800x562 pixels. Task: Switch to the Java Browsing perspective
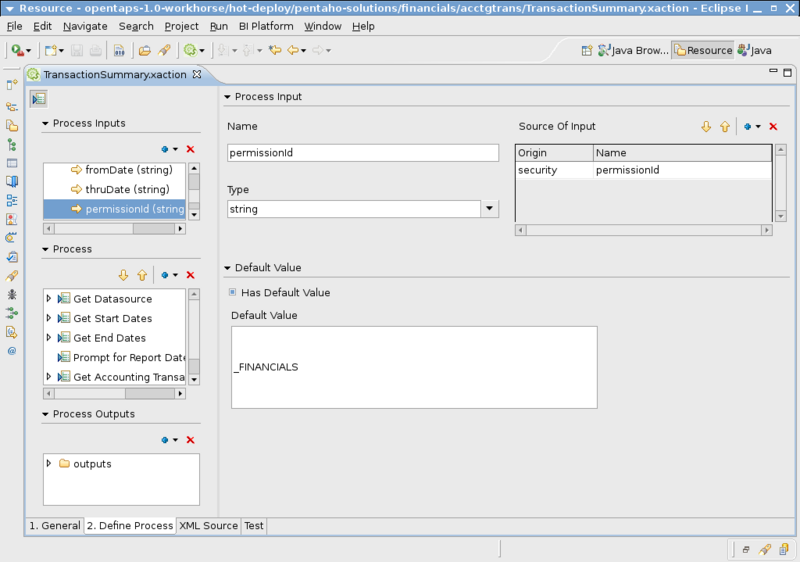pyautogui.click(x=633, y=50)
